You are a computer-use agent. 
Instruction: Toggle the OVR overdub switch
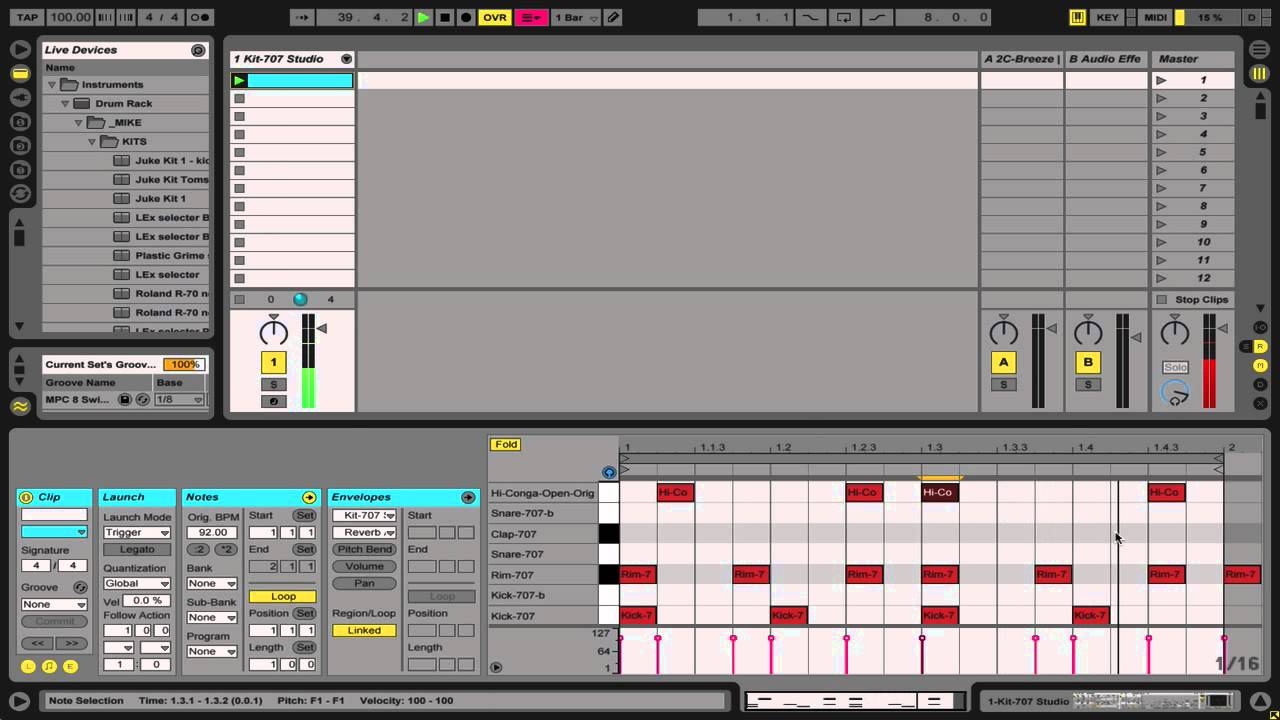point(494,17)
